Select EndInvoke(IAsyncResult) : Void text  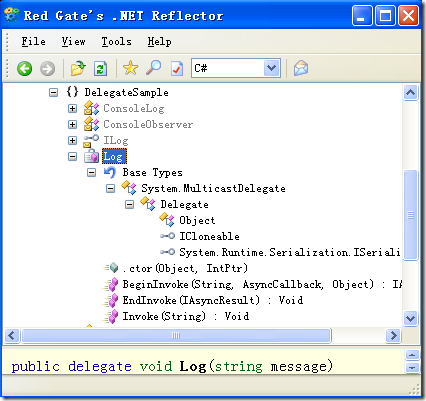click(x=213, y=300)
